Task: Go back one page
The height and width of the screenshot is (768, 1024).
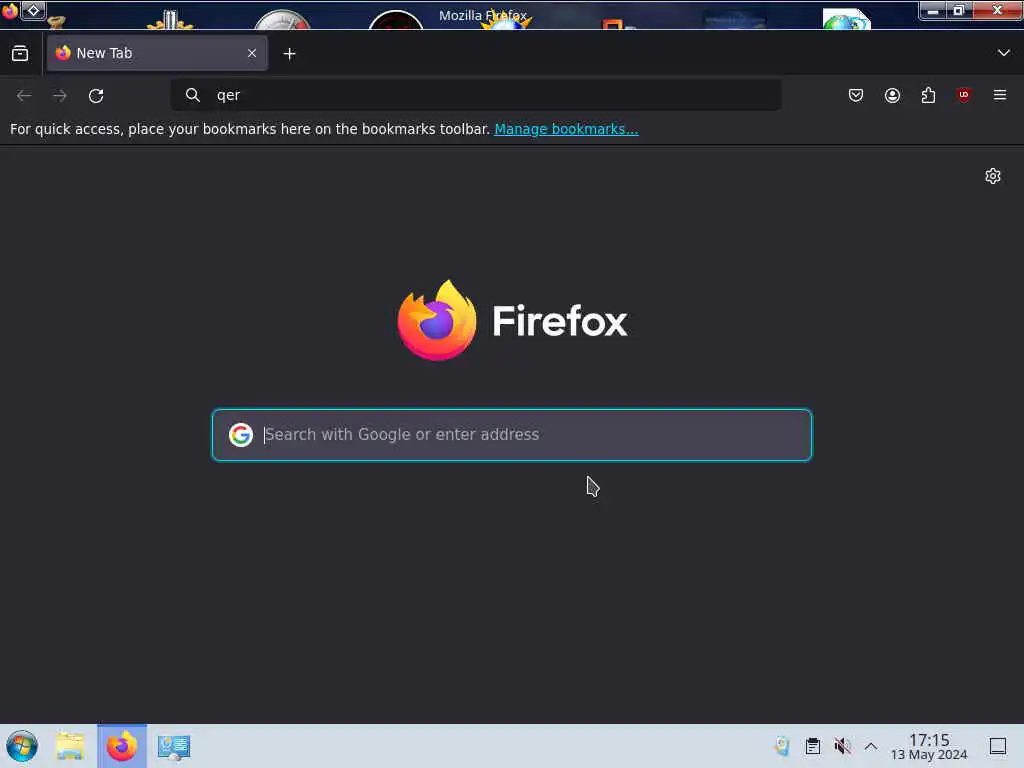Action: [24, 95]
